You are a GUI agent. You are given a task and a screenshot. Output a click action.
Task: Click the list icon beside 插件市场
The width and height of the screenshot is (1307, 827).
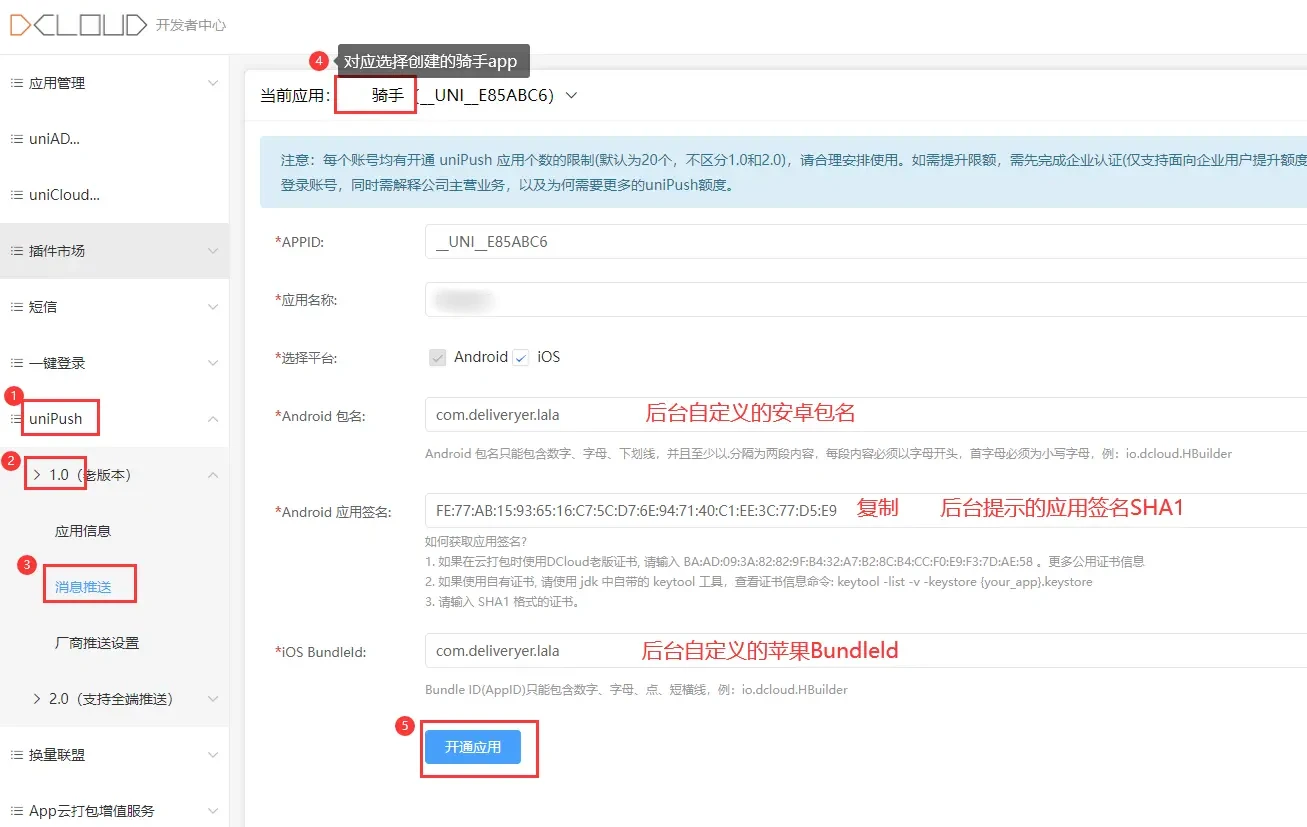pos(16,251)
